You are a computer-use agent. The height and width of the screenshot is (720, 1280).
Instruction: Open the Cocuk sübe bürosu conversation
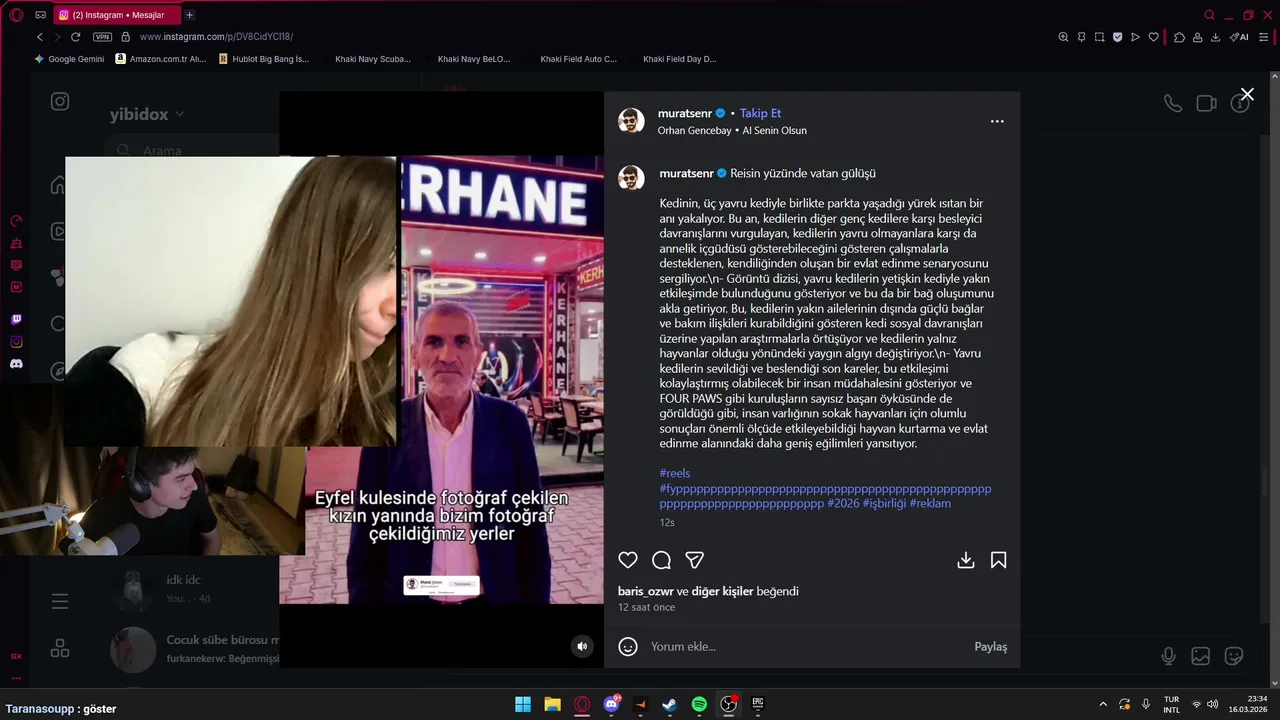point(195,649)
